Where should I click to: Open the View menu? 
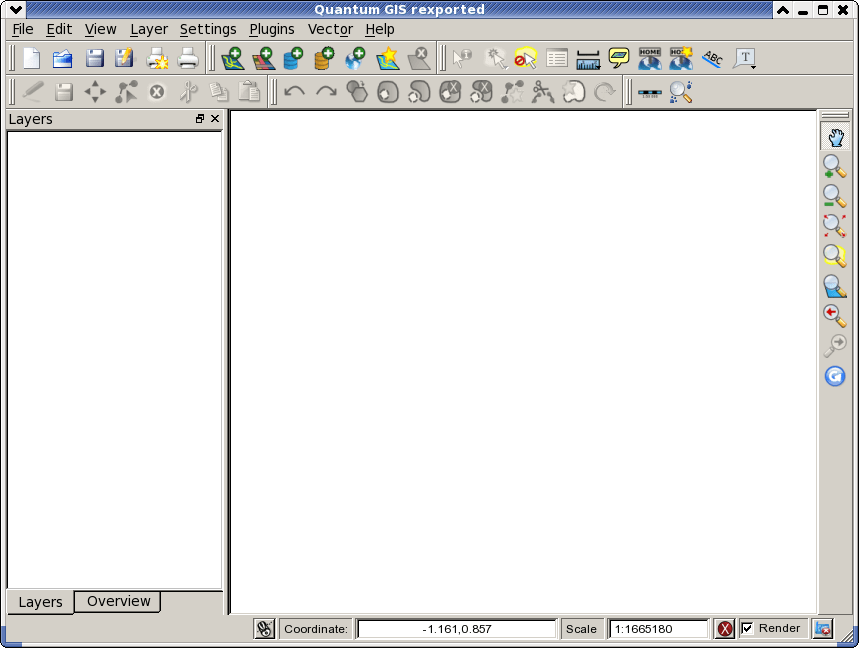tap(100, 30)
